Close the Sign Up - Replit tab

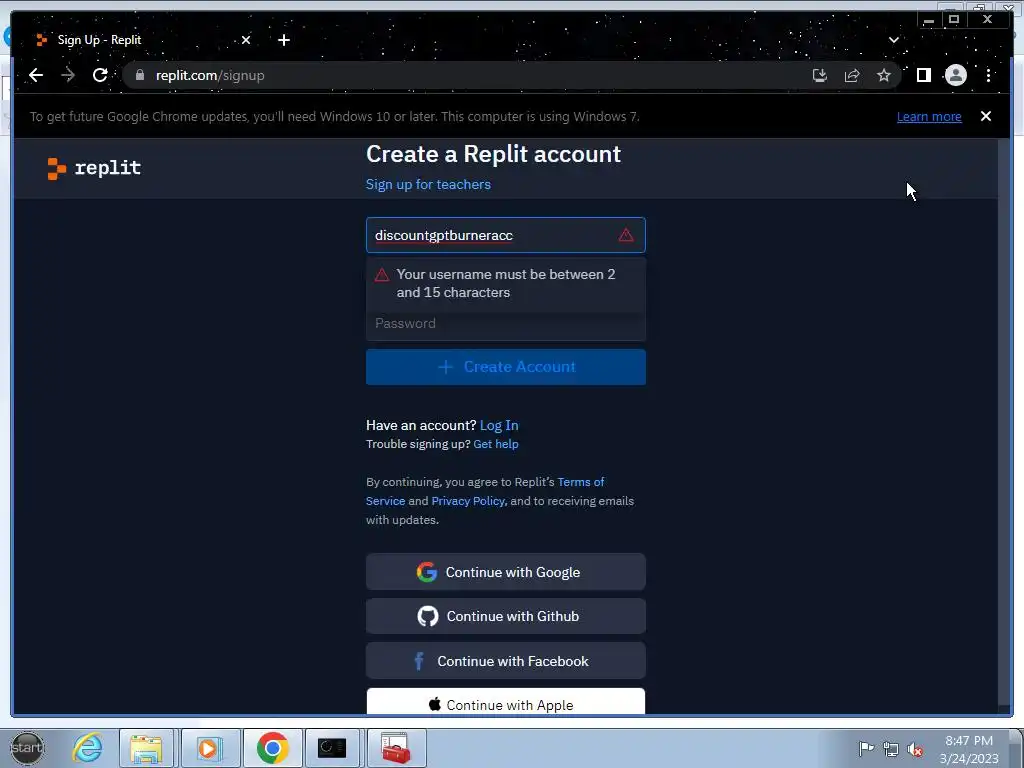tap(246, 40)
